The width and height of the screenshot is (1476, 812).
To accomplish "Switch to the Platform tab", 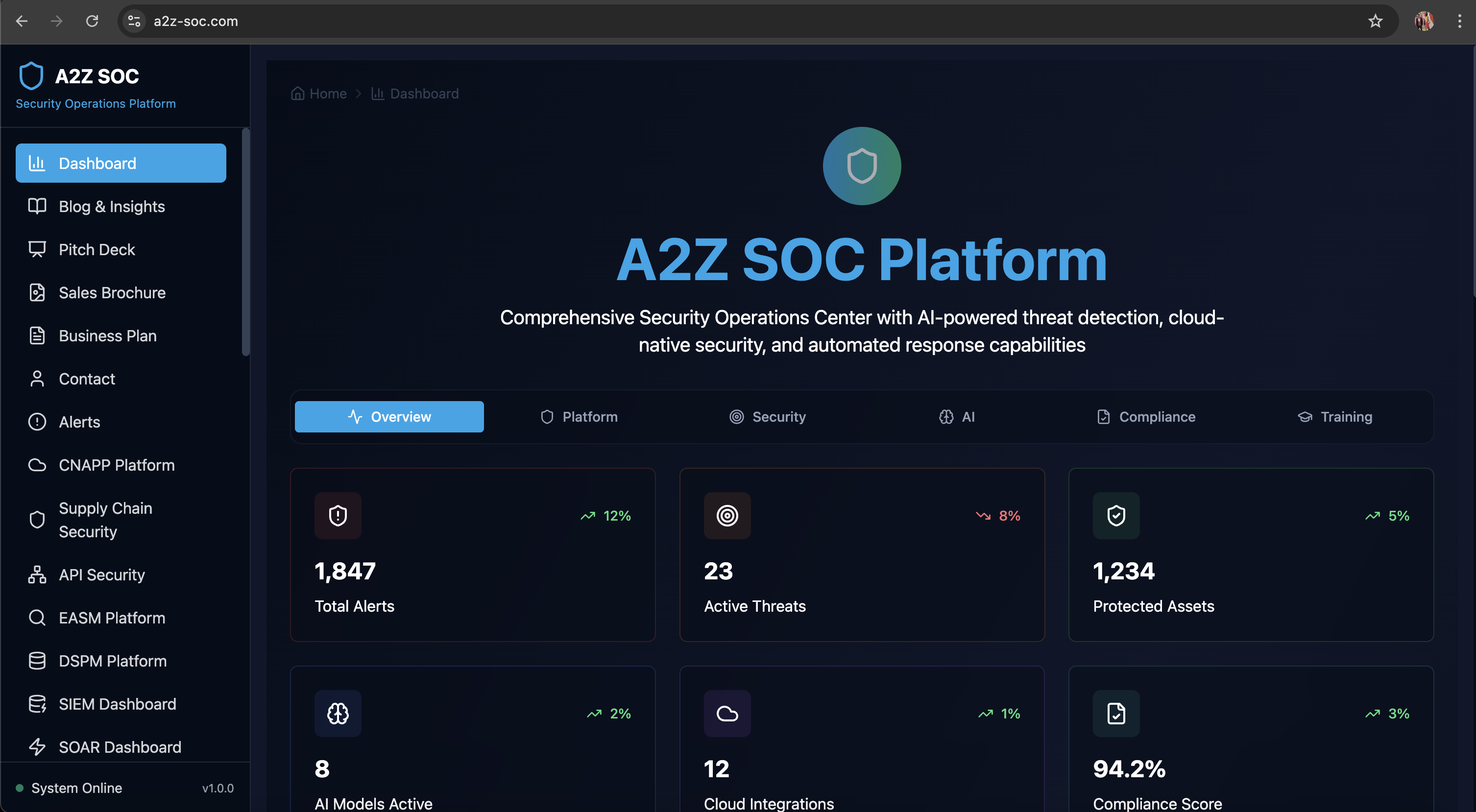I will point(579,417).
